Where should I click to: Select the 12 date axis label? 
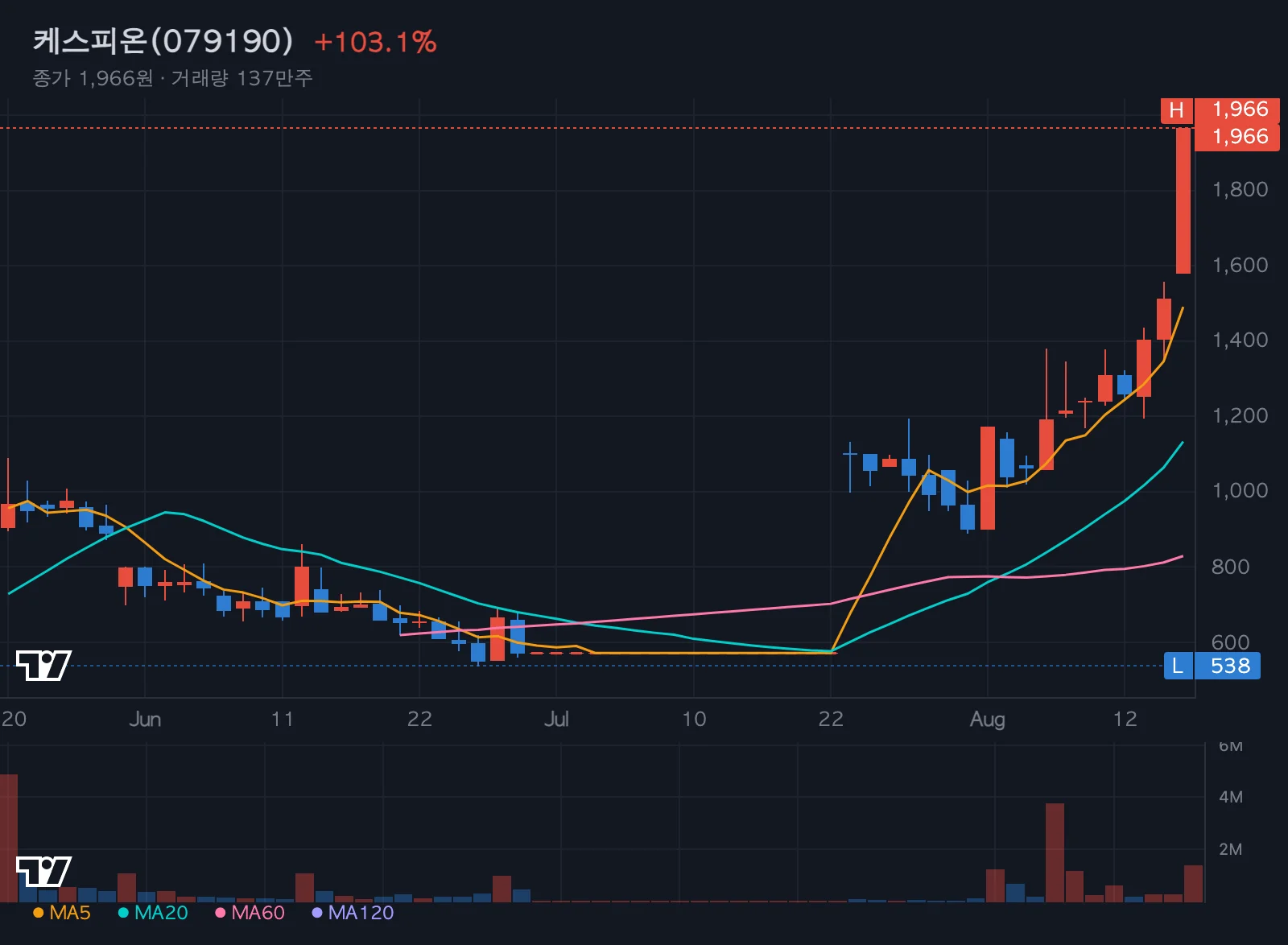(x=1125, y=719)
